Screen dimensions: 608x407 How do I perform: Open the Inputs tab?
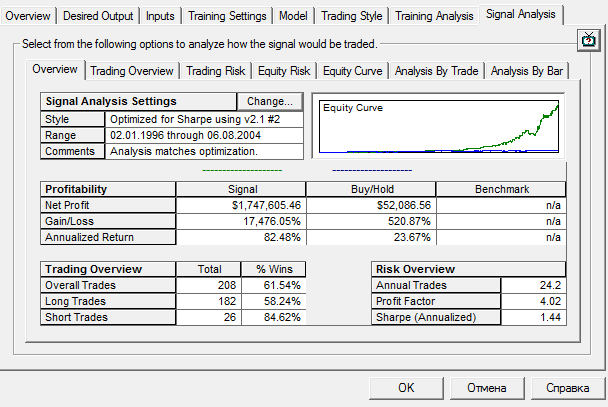click(x=159, y=16)
